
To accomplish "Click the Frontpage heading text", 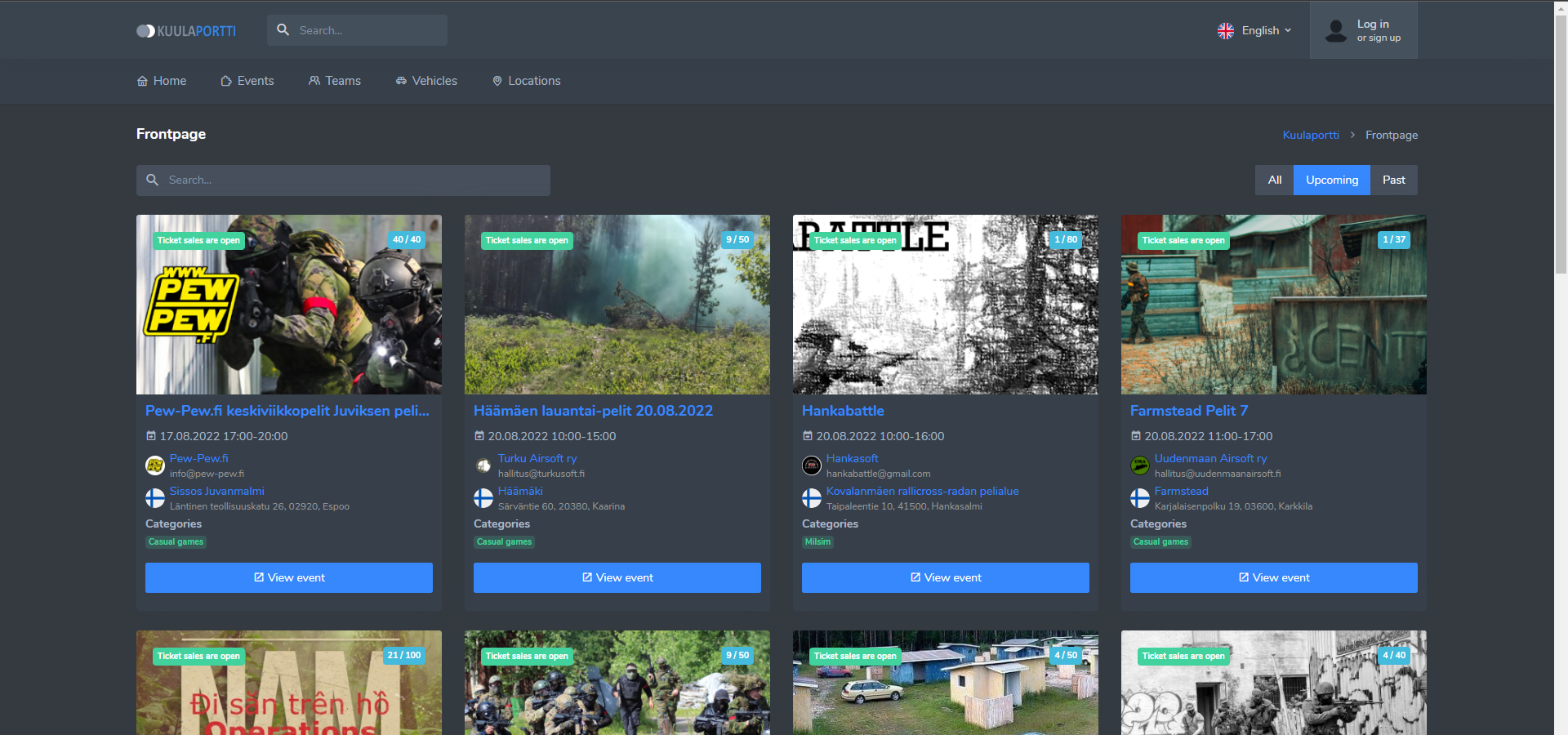I will 171,134.
